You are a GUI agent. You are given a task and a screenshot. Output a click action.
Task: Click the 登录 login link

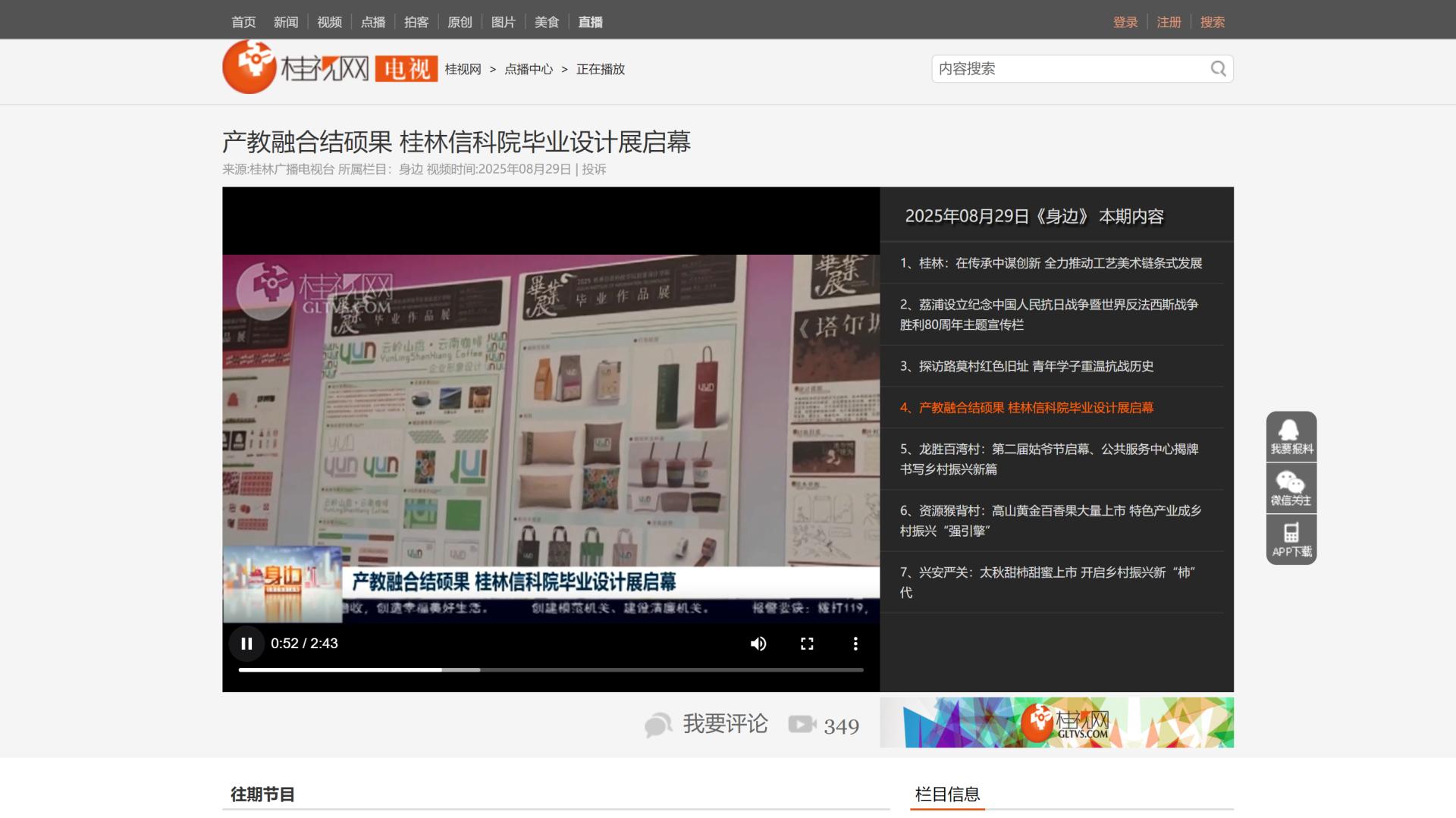point(1125,22)
